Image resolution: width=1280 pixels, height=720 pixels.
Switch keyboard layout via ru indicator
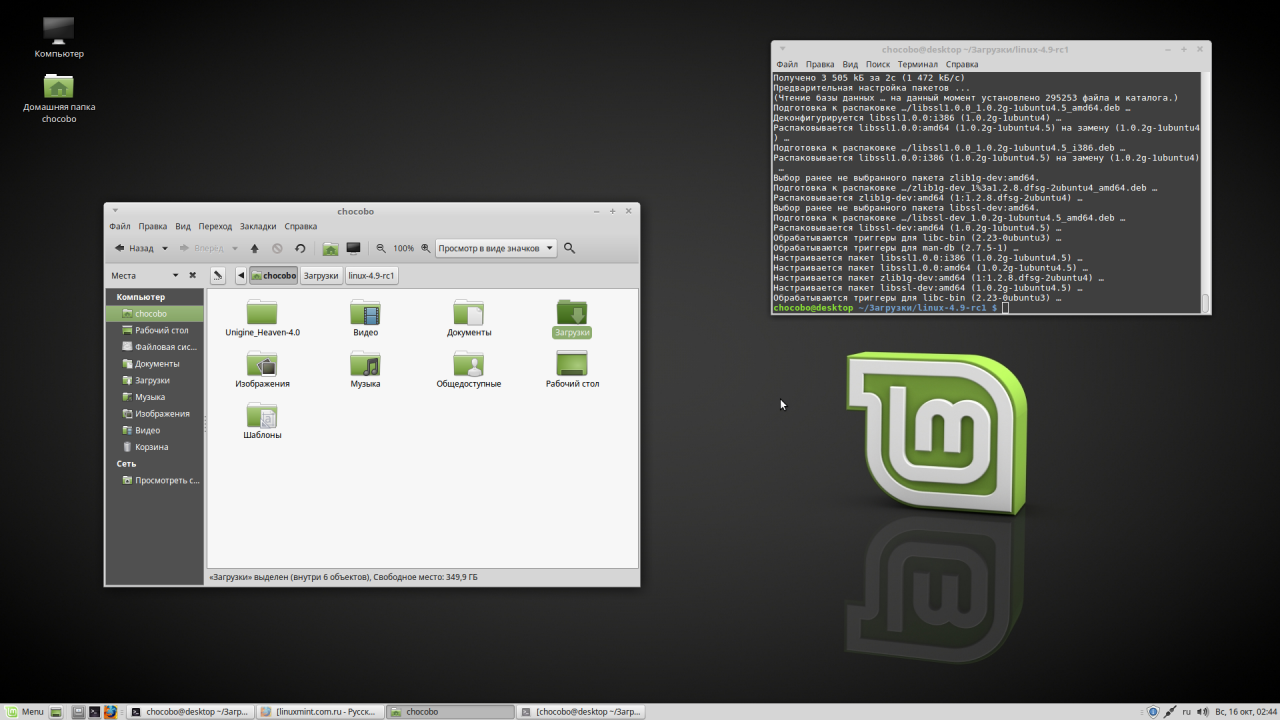click(x=1187, y=712)
